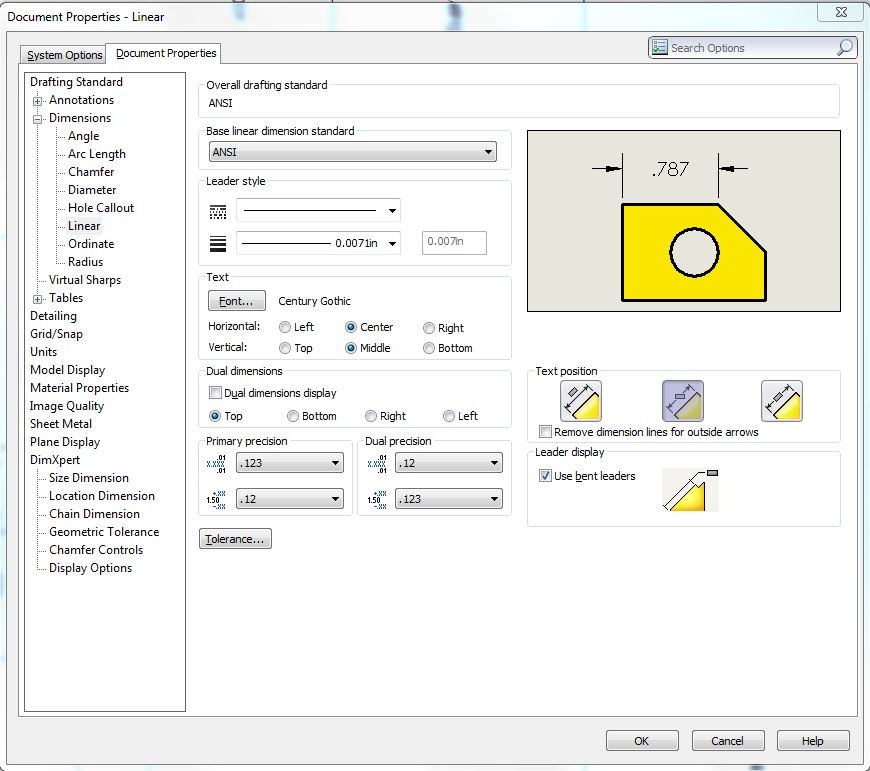Viewport: 870px width, 771px height.
Task: Select the third text position icon
Action: pyautogui.click(x=781, y=400)
